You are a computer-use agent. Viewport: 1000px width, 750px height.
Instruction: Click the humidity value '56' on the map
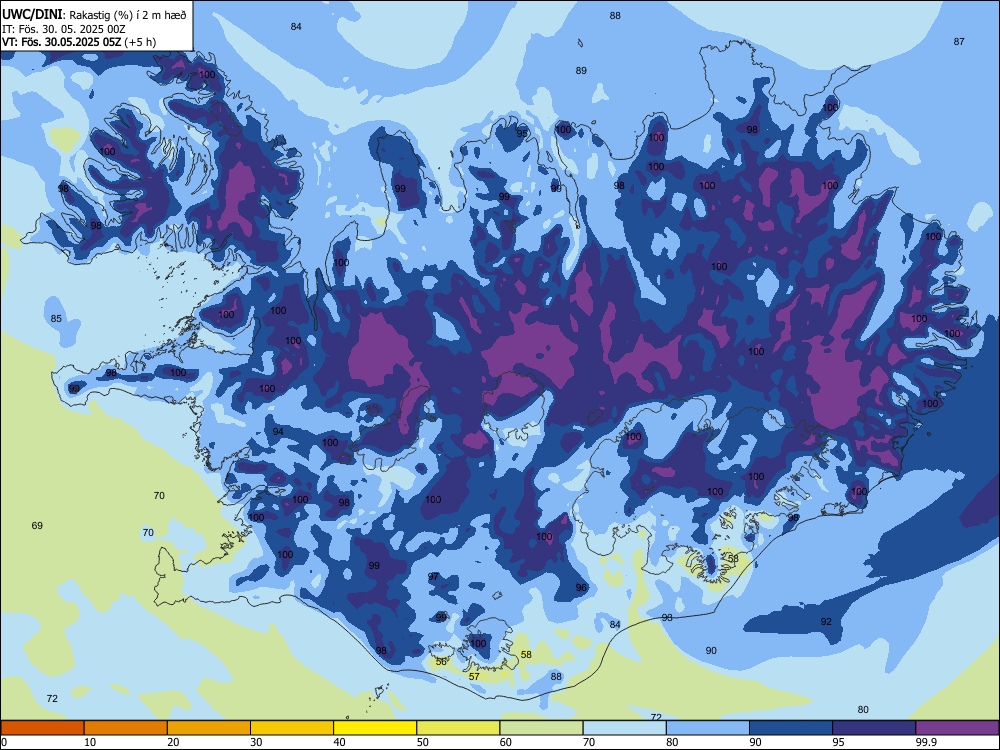click(441, 662)
